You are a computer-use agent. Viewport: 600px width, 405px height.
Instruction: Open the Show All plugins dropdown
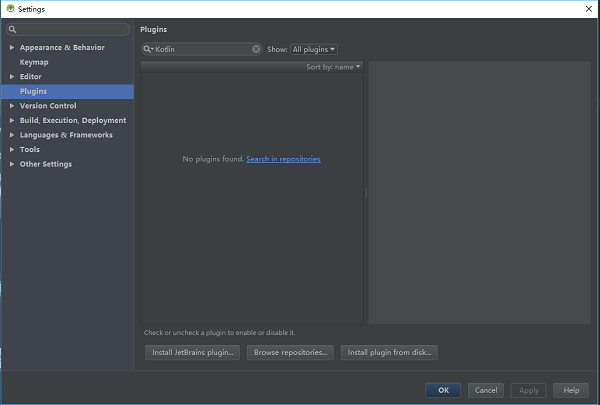313,49
